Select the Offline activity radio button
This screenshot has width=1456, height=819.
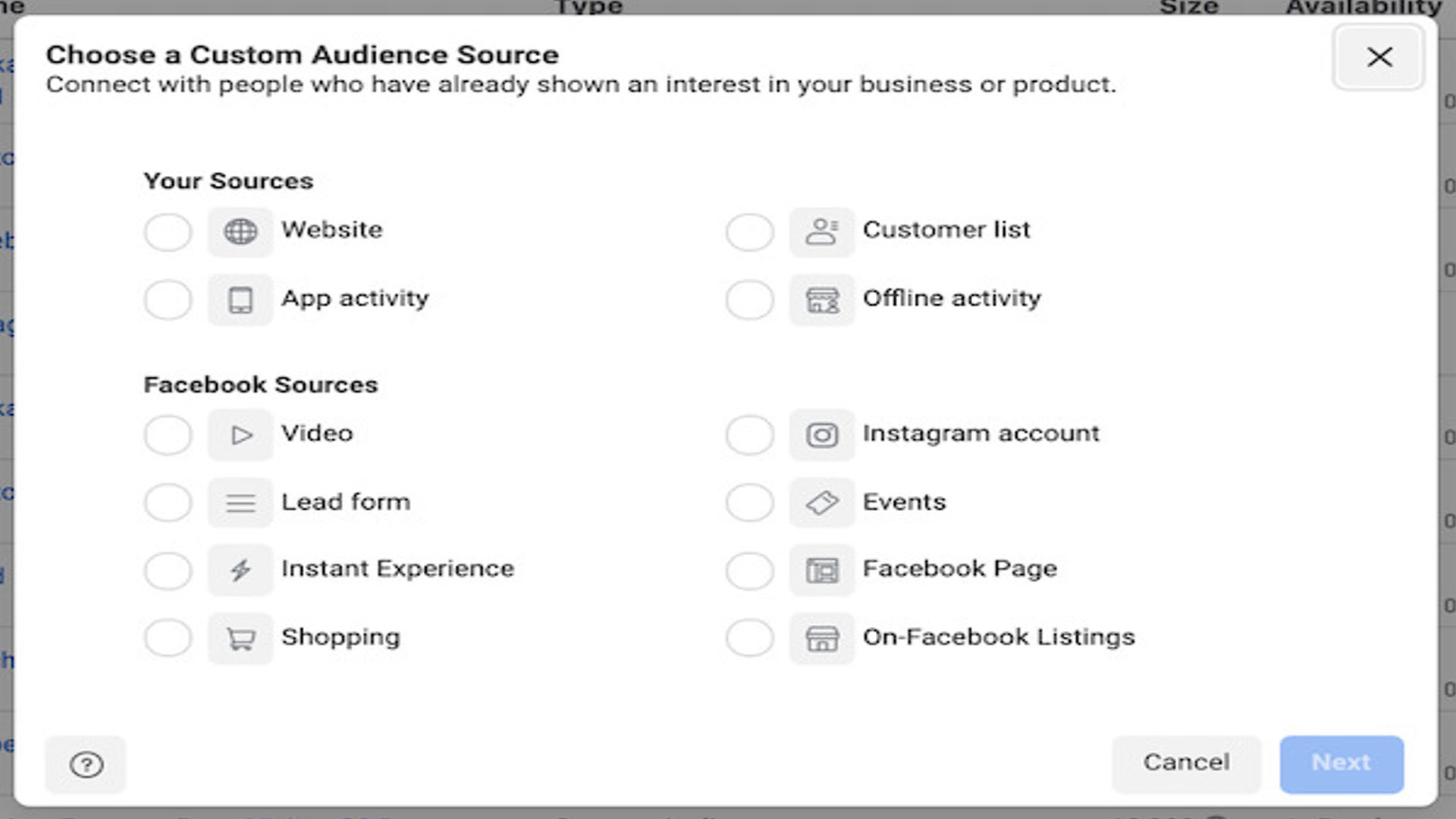tap(751, 298)
